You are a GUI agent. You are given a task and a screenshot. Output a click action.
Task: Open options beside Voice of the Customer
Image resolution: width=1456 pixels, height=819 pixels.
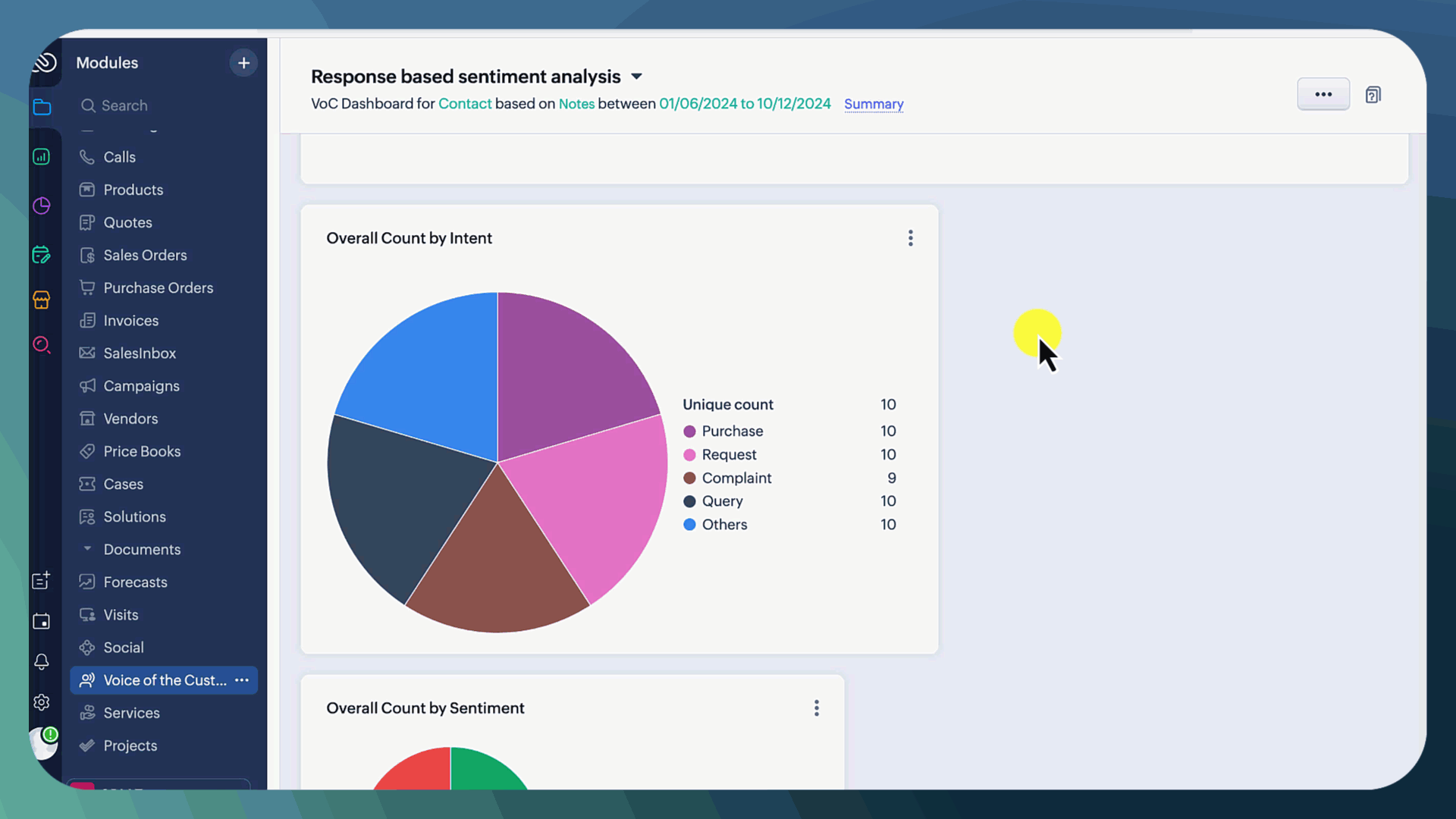click(x=242, y=680)
